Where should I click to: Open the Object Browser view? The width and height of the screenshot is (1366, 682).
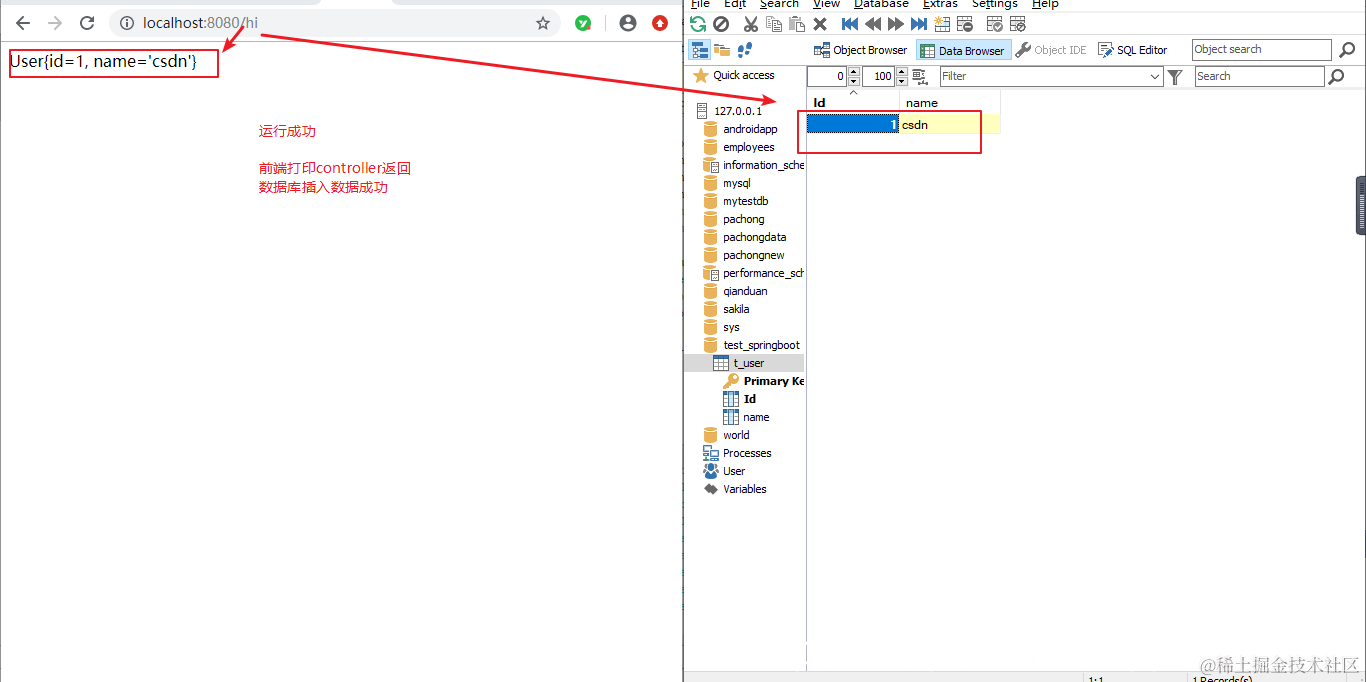861,50
